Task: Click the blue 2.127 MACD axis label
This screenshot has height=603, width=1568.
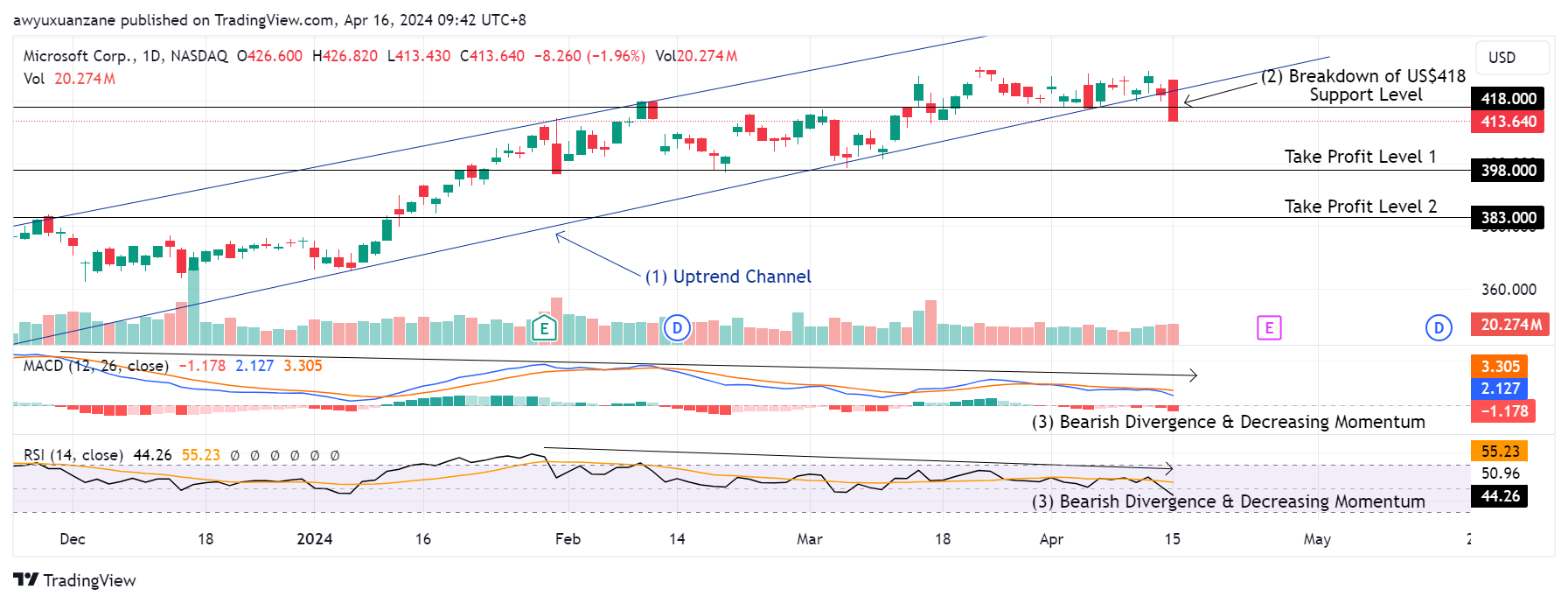Action: coord(1500,389)
